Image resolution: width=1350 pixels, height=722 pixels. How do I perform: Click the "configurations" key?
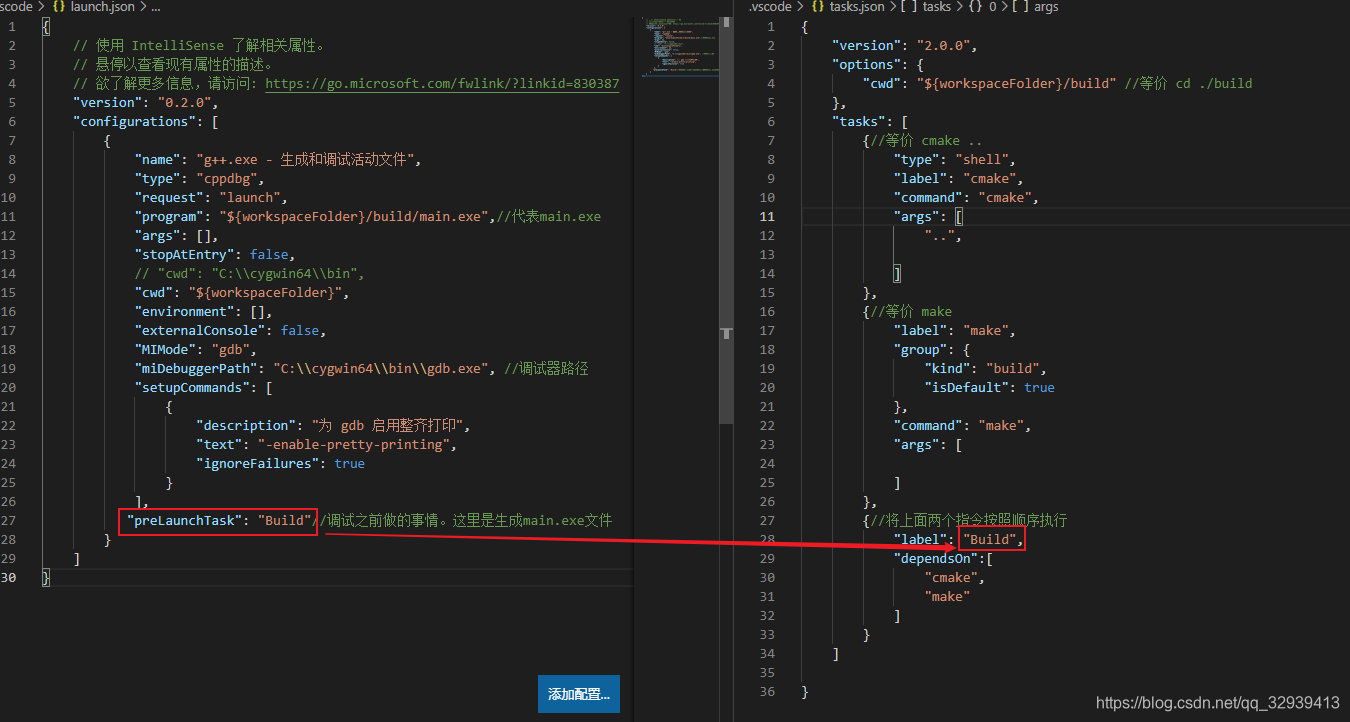tap(135, 122)
